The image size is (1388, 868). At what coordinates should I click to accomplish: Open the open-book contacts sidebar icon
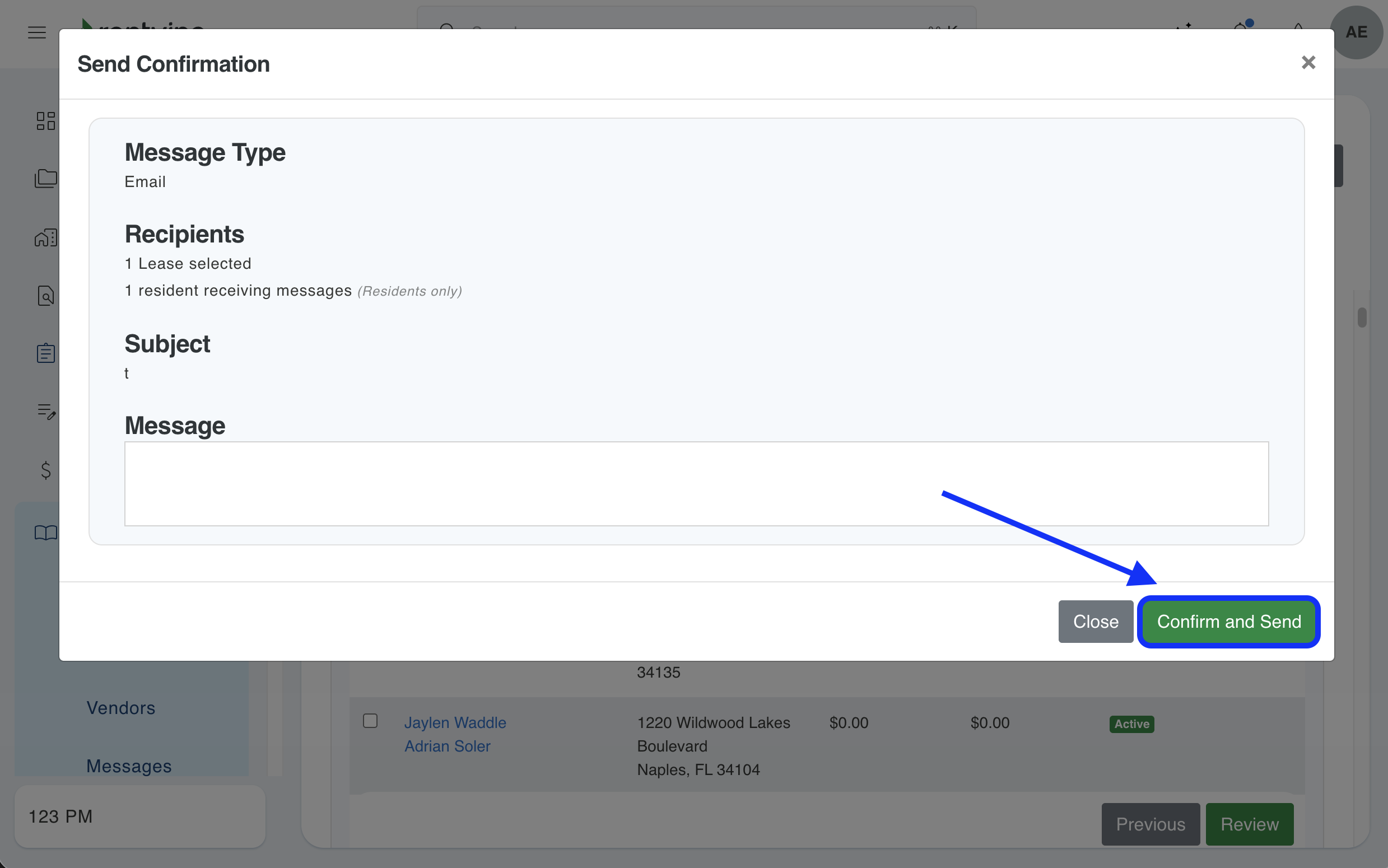(45, 532)
